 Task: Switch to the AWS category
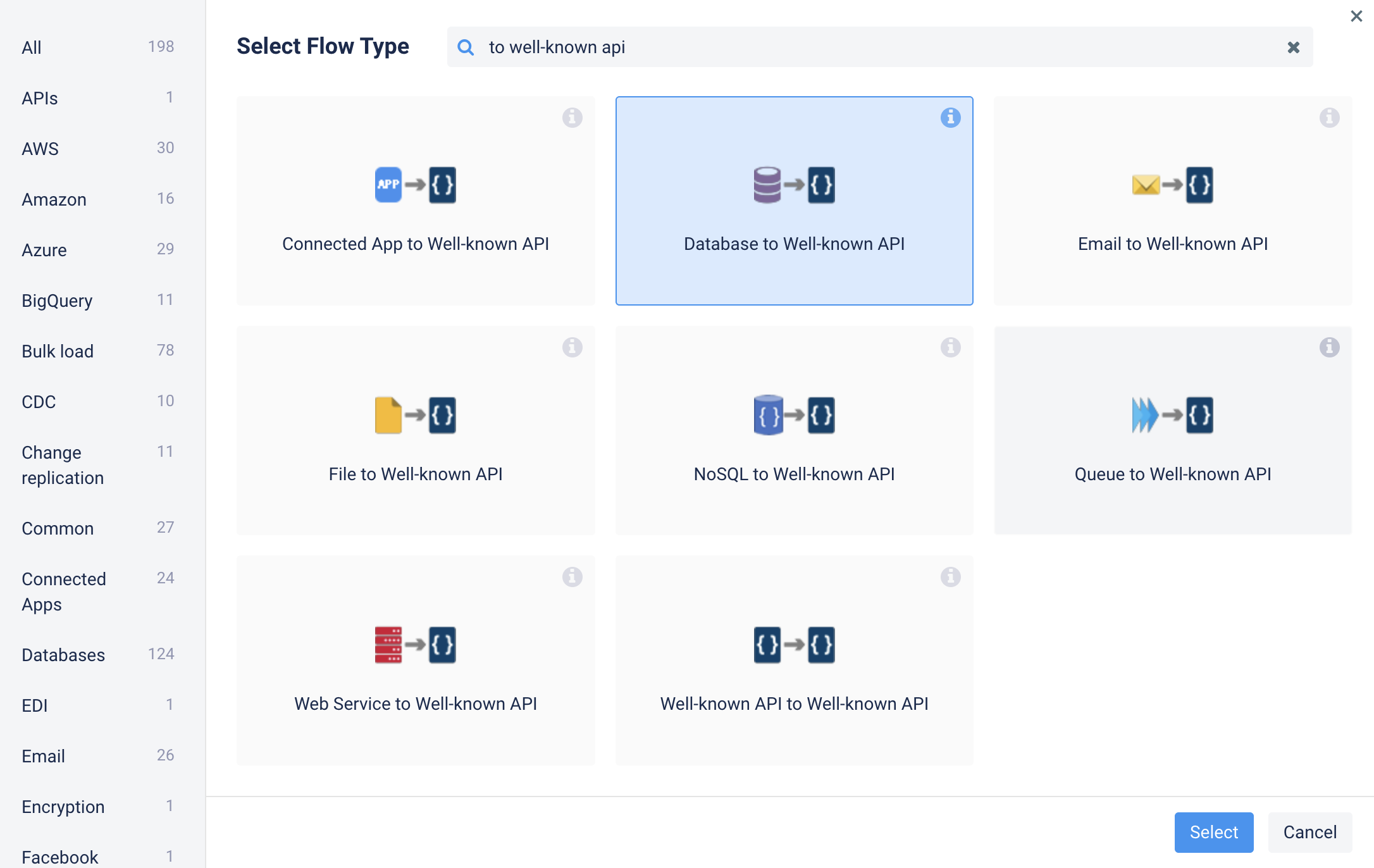tap(40, 149)
